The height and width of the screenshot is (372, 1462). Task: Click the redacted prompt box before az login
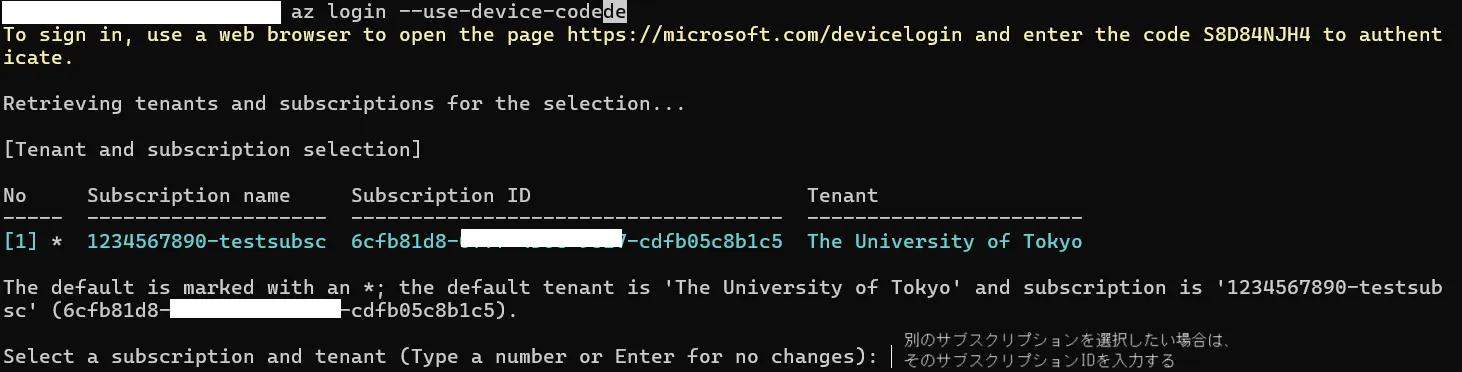pos(142,12)
